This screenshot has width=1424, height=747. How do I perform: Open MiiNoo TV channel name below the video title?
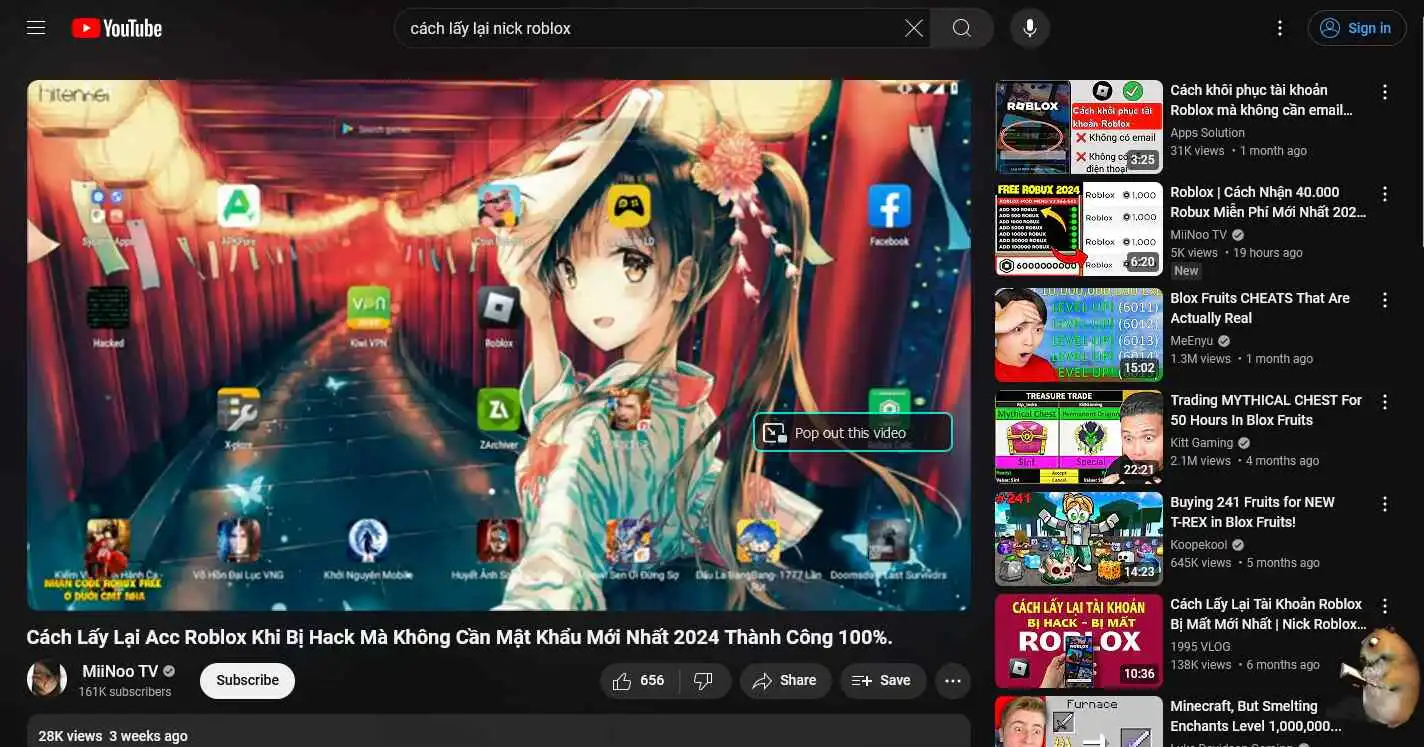[120, 671]
